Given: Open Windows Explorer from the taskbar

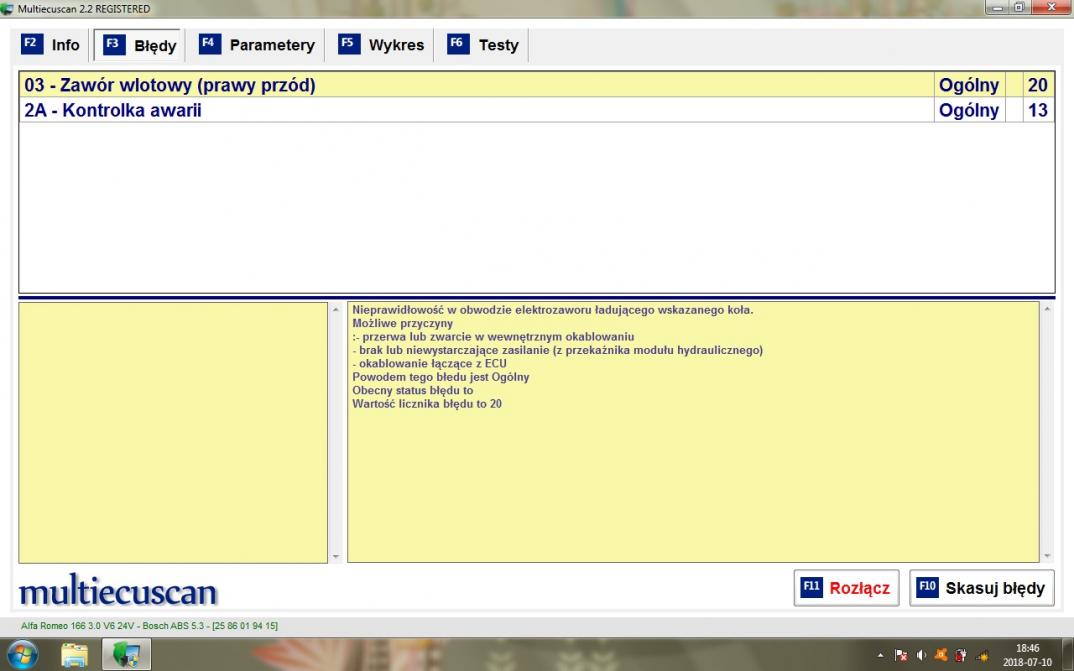Looking at the screenshot, I should tap(74, 655).
